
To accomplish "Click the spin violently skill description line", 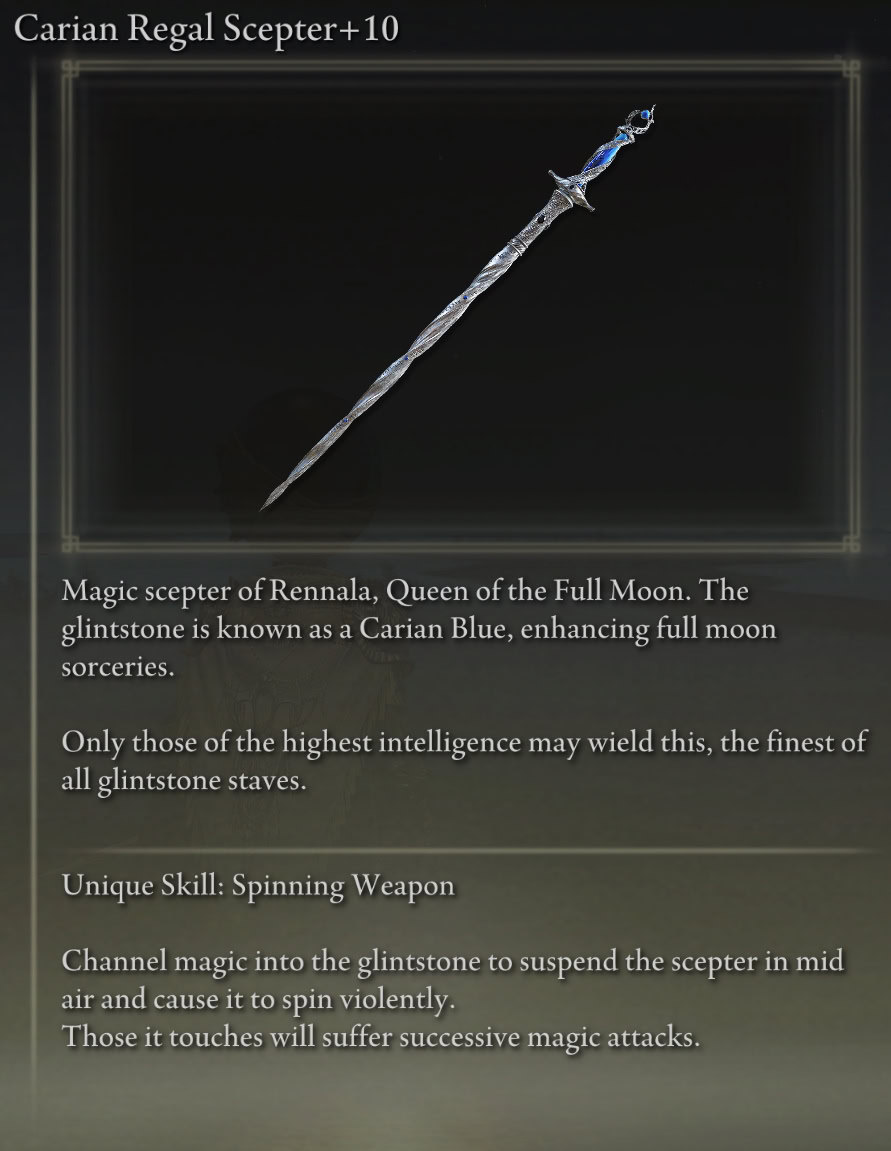I will 258,999.
